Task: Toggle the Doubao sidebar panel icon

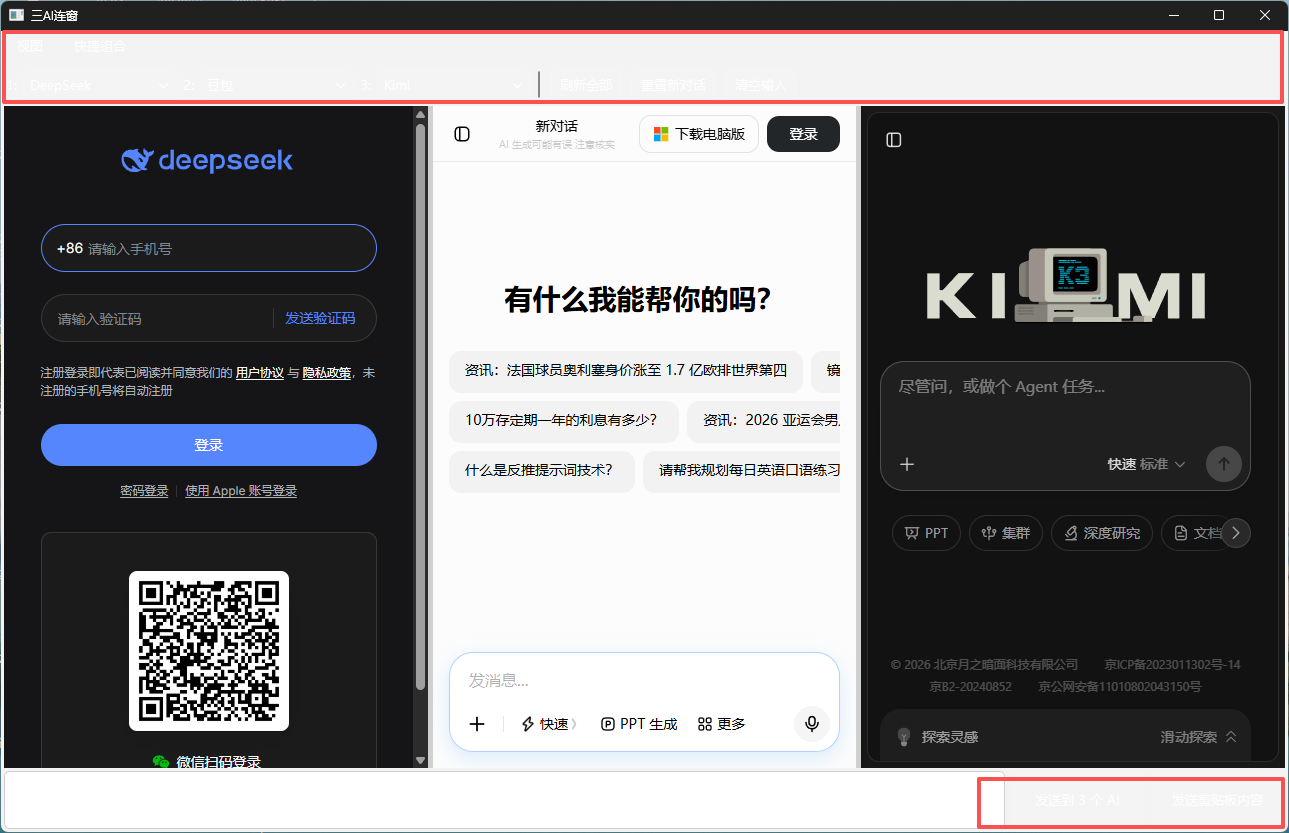Action: [x=462, y=134]
